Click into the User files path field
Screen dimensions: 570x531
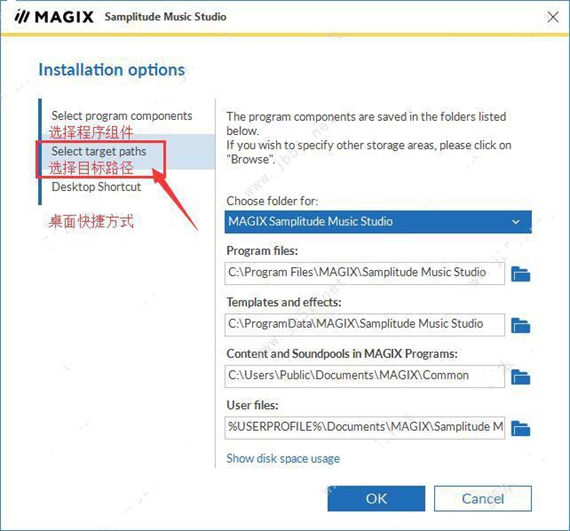[x=365, y=428]
